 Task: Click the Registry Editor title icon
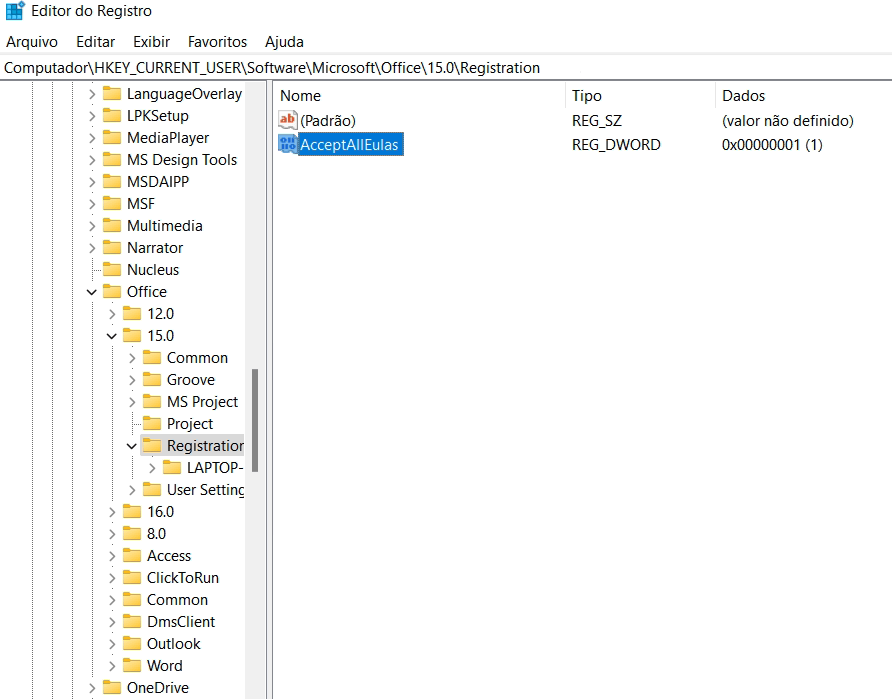[15, 11]
